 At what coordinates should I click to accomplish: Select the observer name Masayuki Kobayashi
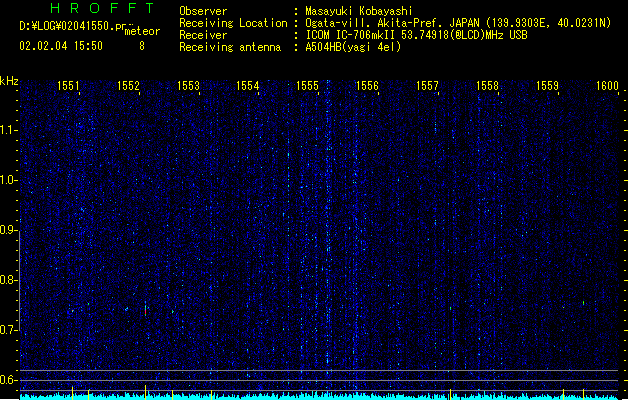[x=359, y=11]
